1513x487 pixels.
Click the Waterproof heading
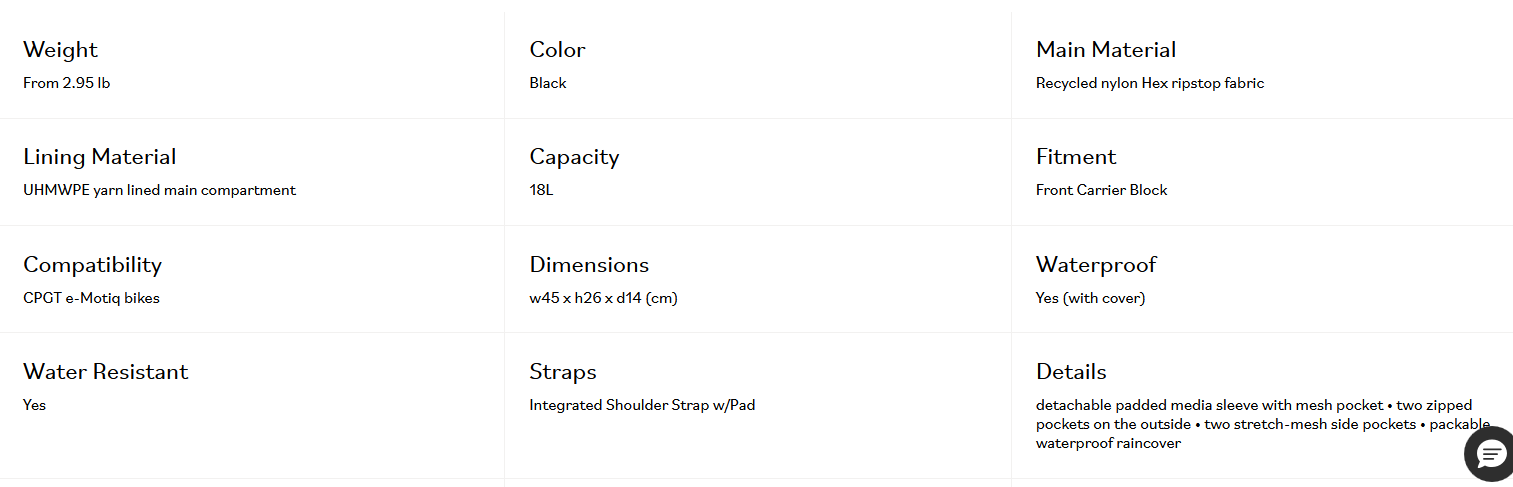click(1095, 265)
